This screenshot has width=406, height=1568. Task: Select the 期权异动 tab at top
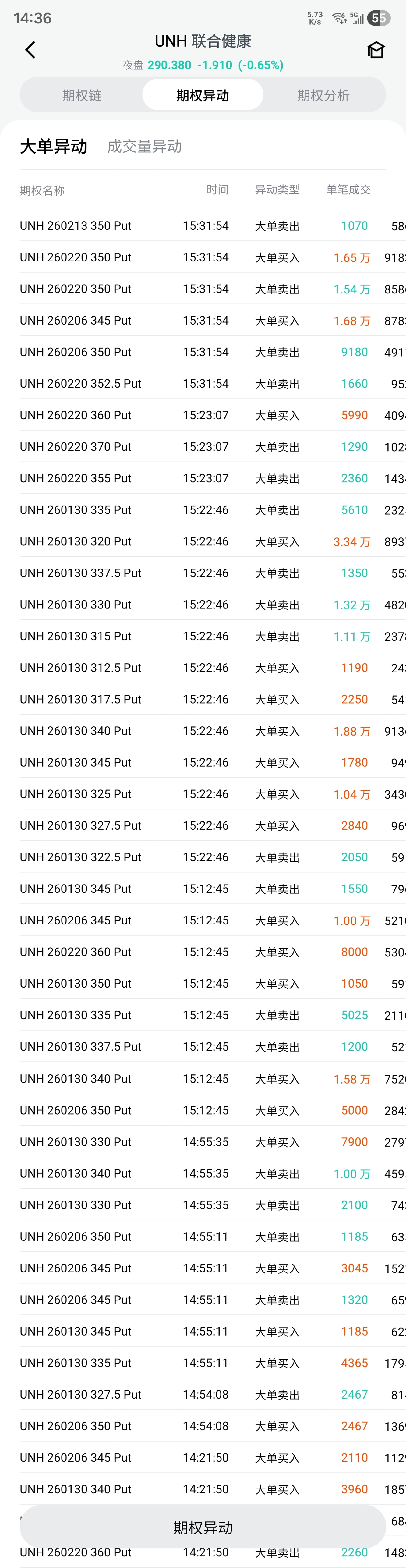click(203, 96)
